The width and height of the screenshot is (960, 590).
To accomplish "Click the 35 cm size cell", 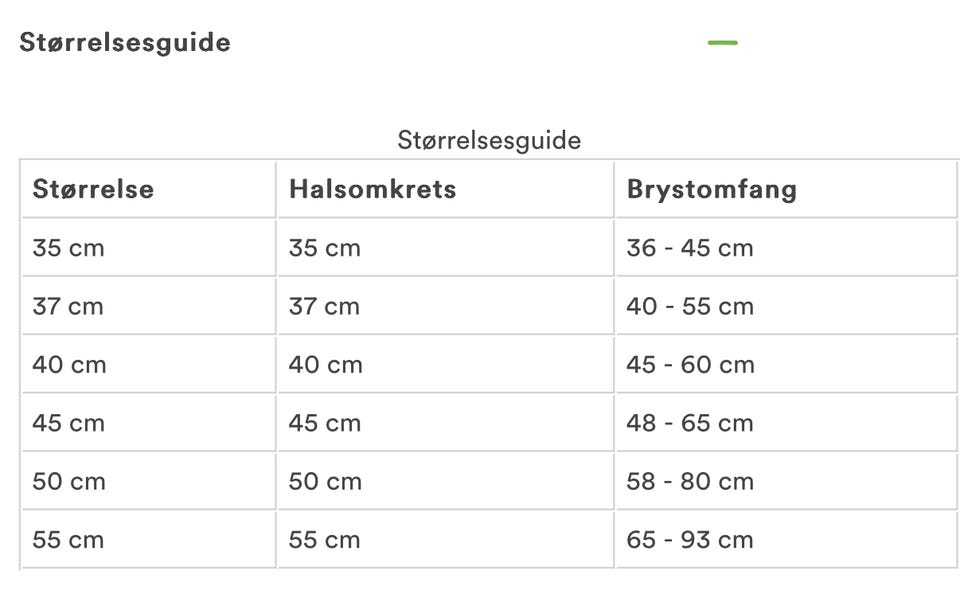I will (x=149, y=248).
